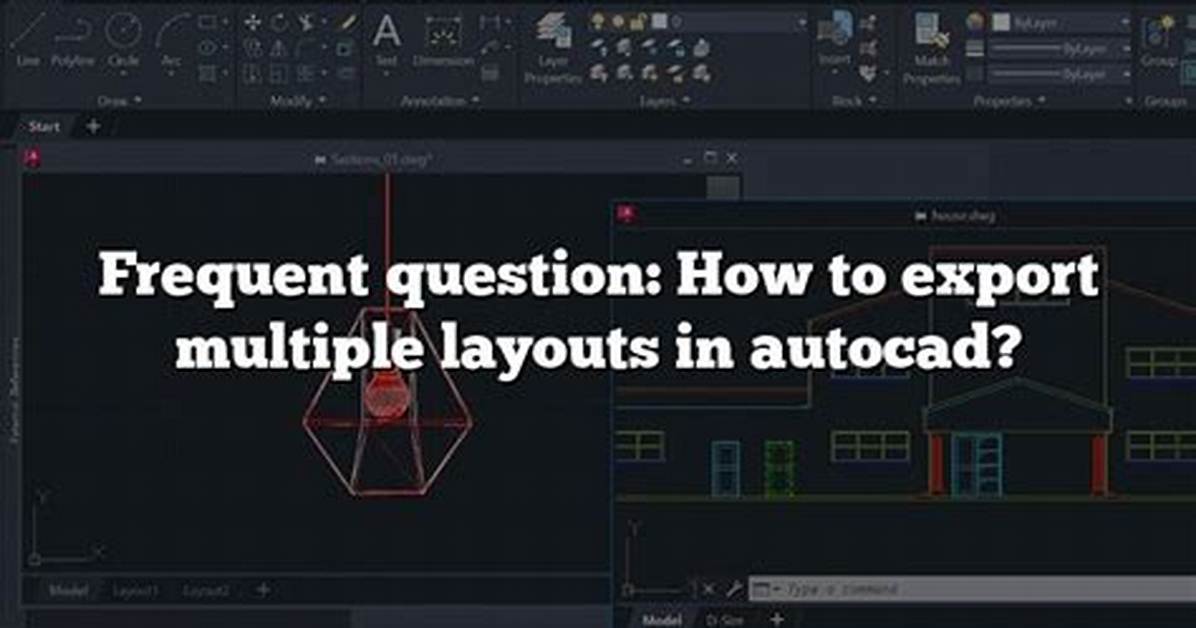1196x628 pixels.
Task: Select Model tab in Sections window
Action: [x=68, y=590]
